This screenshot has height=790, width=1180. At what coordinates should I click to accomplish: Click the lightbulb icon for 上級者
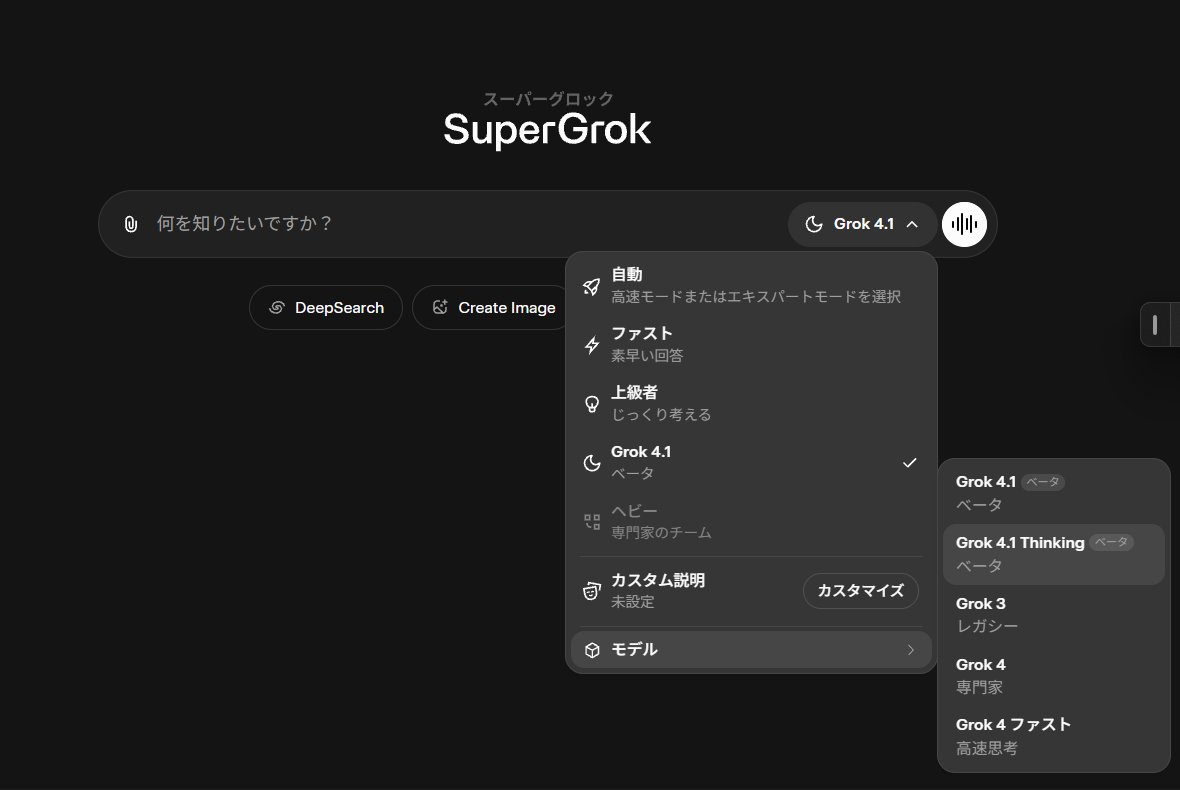pyautogui.click(x=592, y=404)
